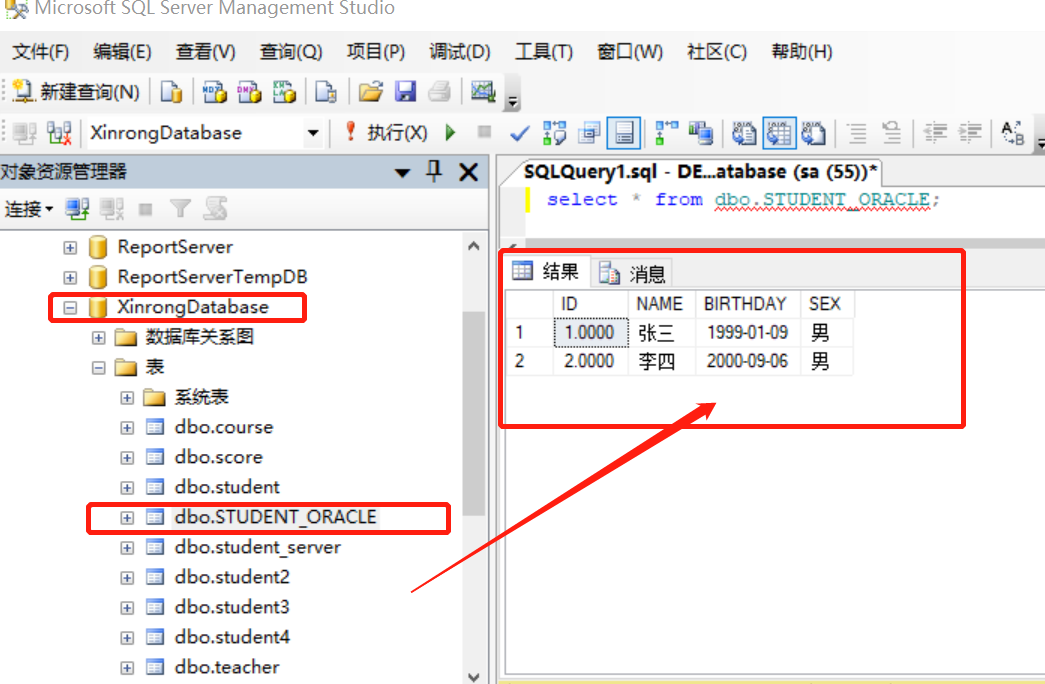Toggle IntelliSense enabled button
Image resolution: width=1045 pixels, height=684 pixels.
point(624,133)
